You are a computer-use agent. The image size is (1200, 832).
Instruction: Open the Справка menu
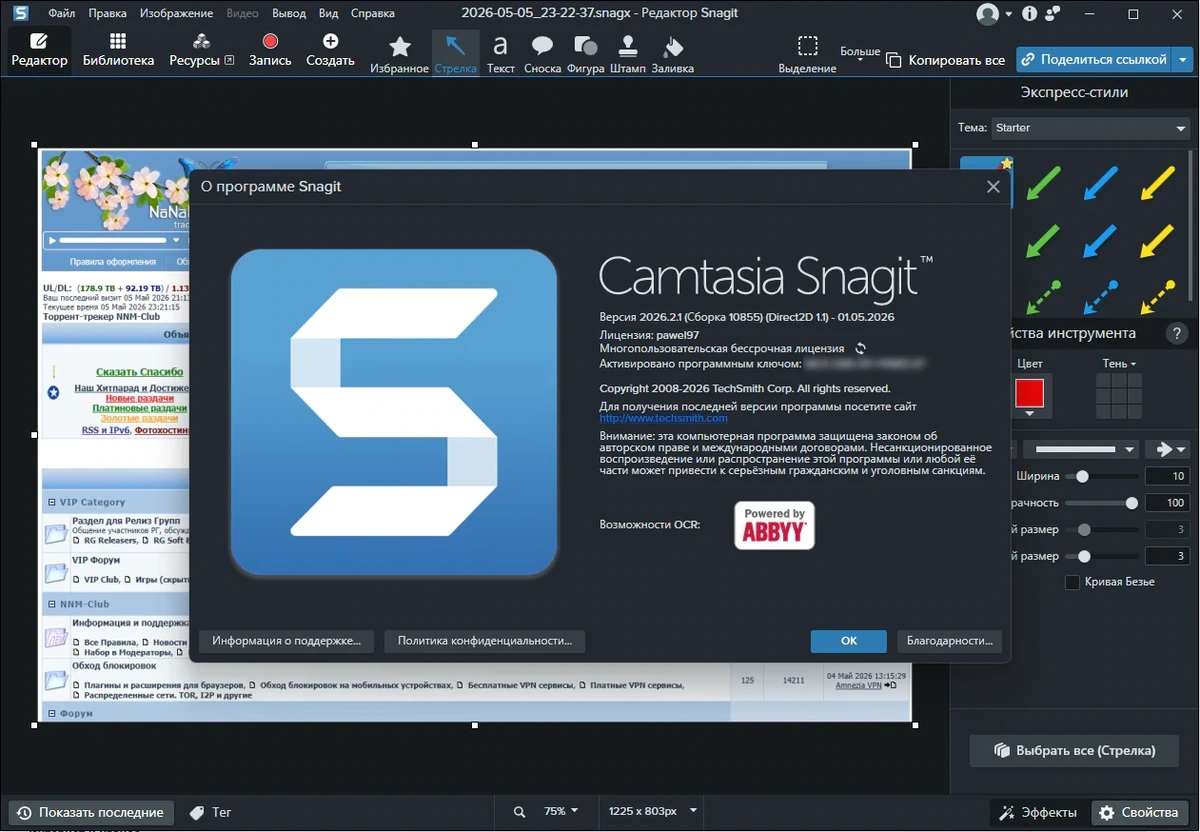373,13
